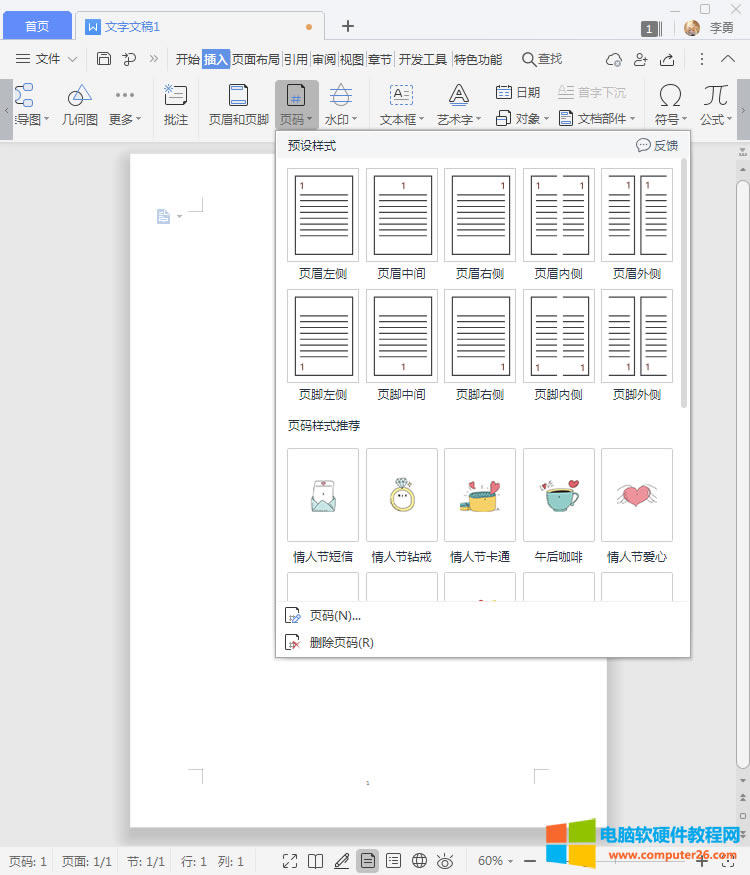The height and width of the screenshot is (875, 750).
Task: Switch to web layout view icon
Action: point(420,860)
